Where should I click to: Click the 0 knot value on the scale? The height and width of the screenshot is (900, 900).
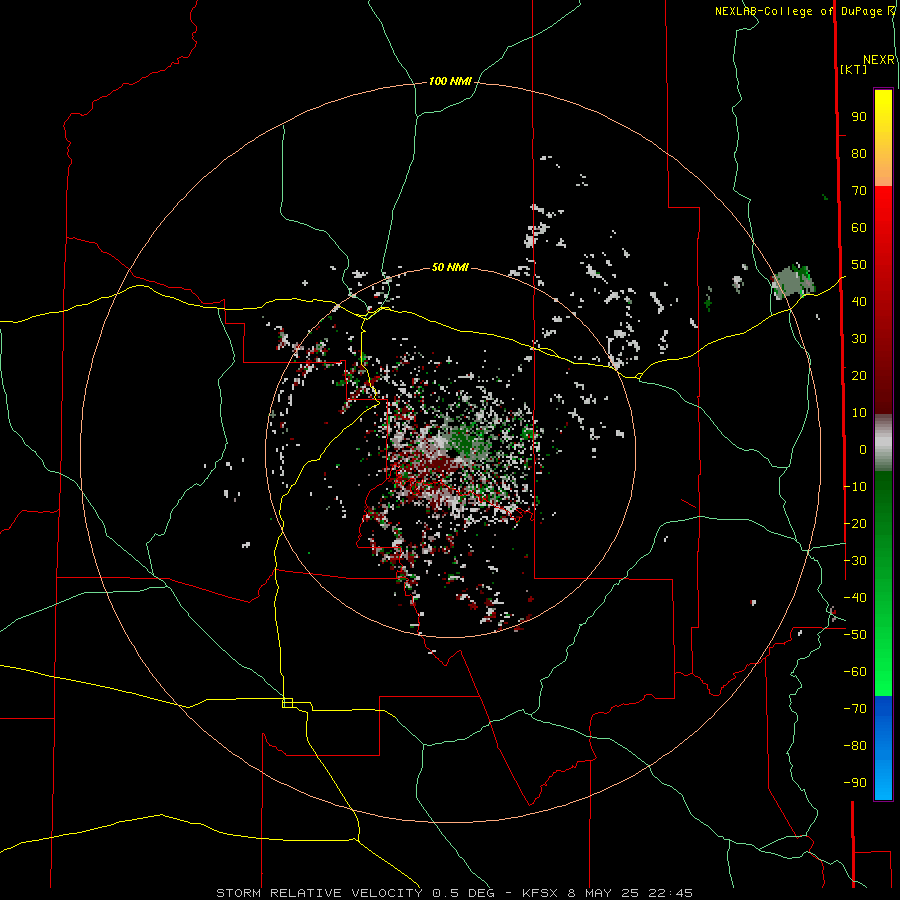click(x=863, y=449)
